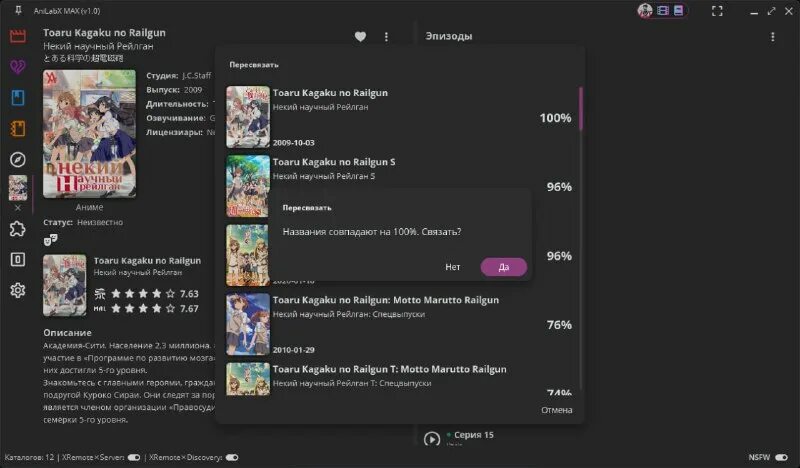This screenshot has height=468, width=800.
Task: Click the Студия value J.C.Staff
Action: click(x=196, y=76)
